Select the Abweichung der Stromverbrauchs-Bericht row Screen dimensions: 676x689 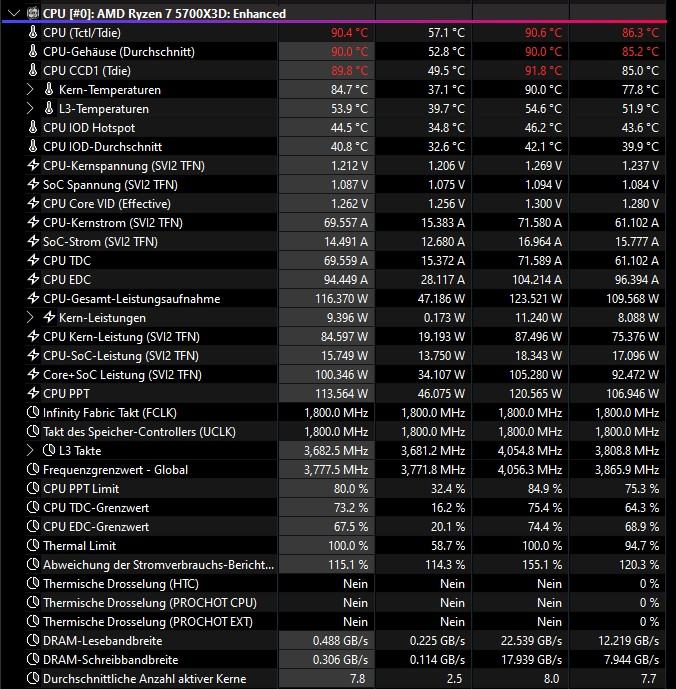158,565
